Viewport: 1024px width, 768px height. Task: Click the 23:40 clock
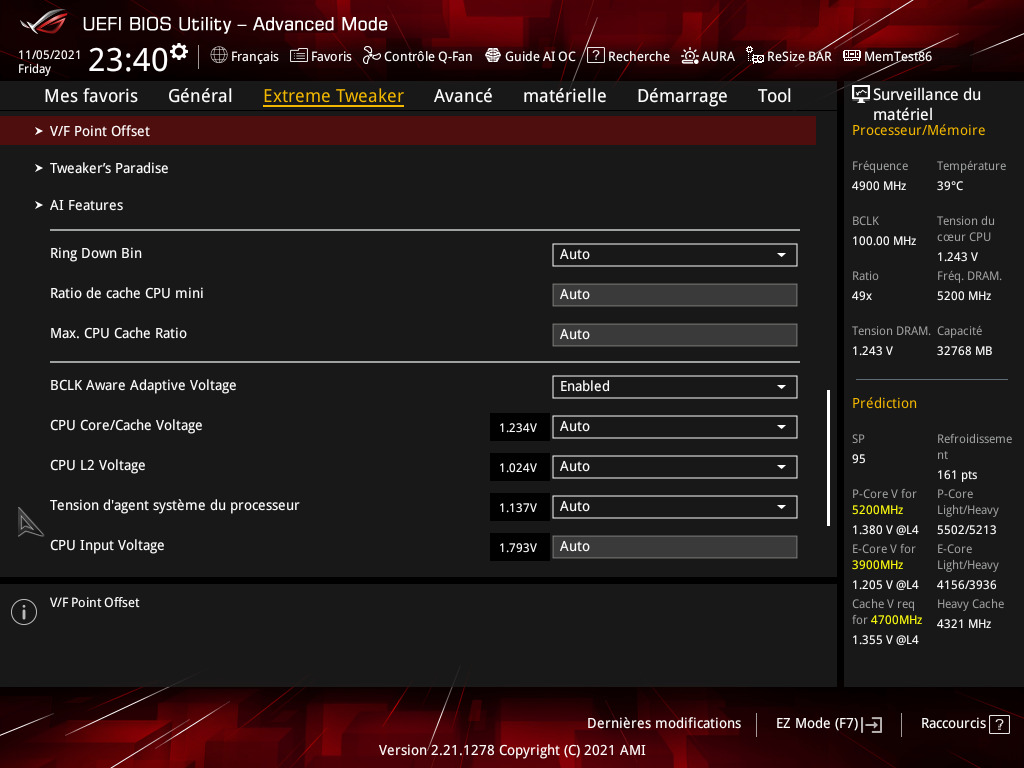pyautogui.click(x=129, y=60)
